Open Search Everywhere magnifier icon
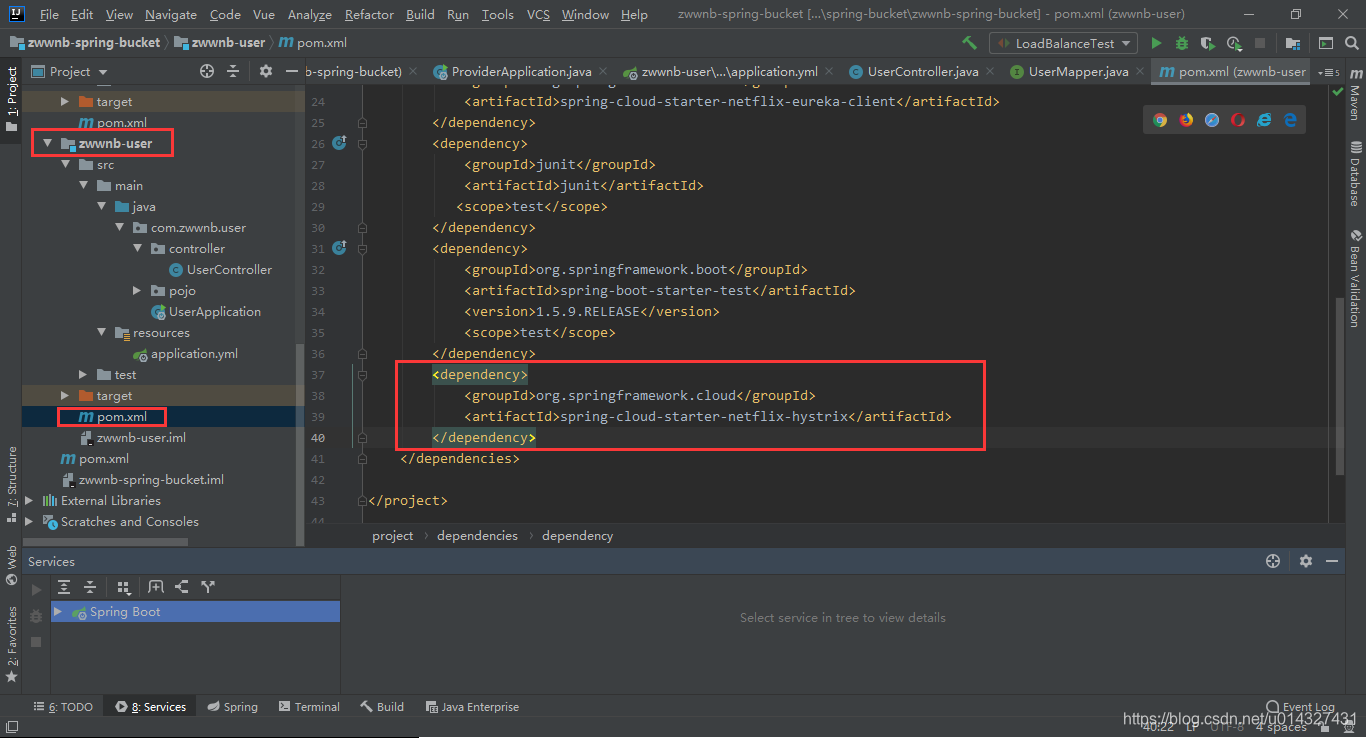This screenshot has height=738, width=1366. (x=1351, y=43)
